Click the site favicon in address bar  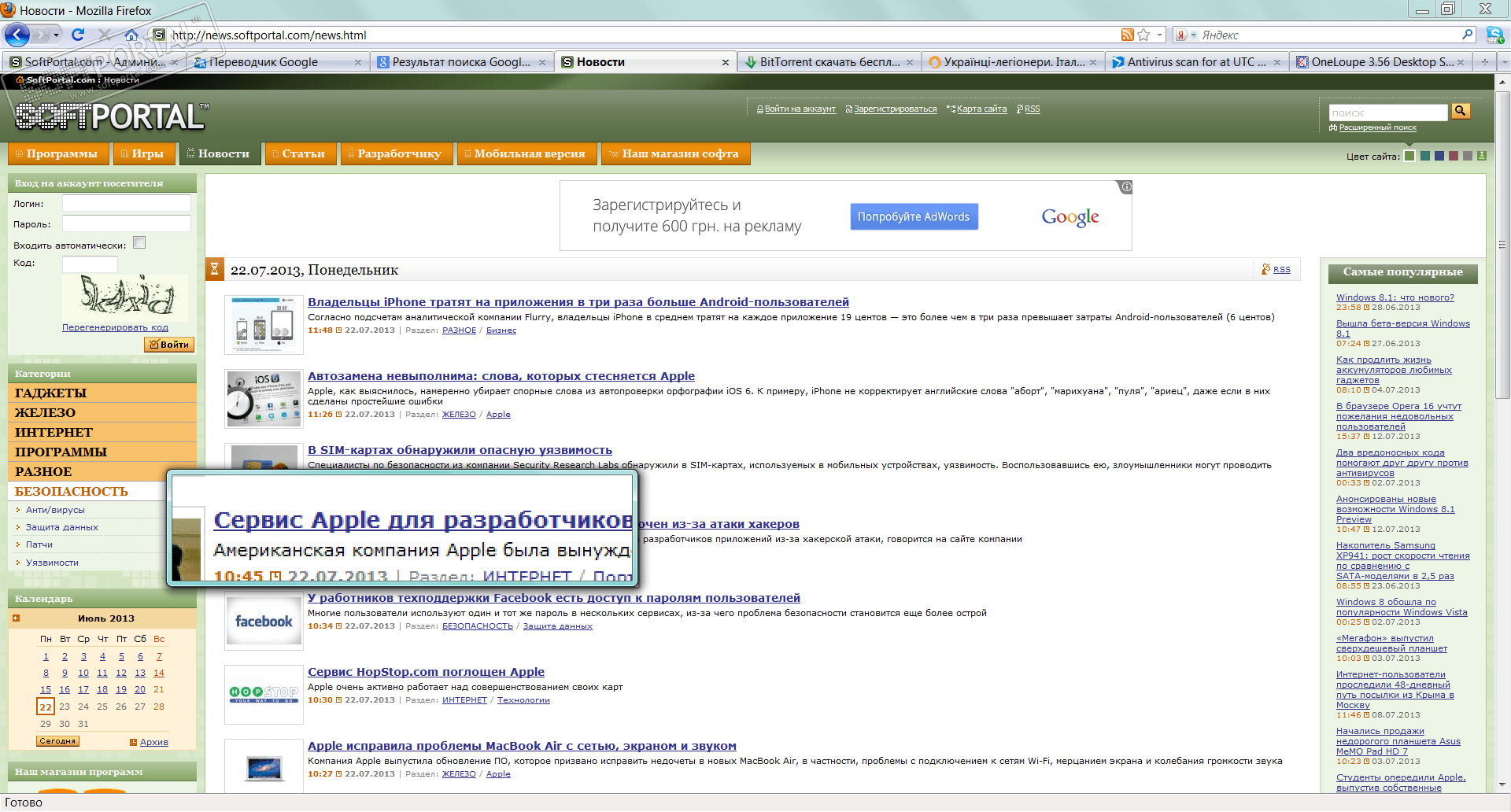(159, 35)
